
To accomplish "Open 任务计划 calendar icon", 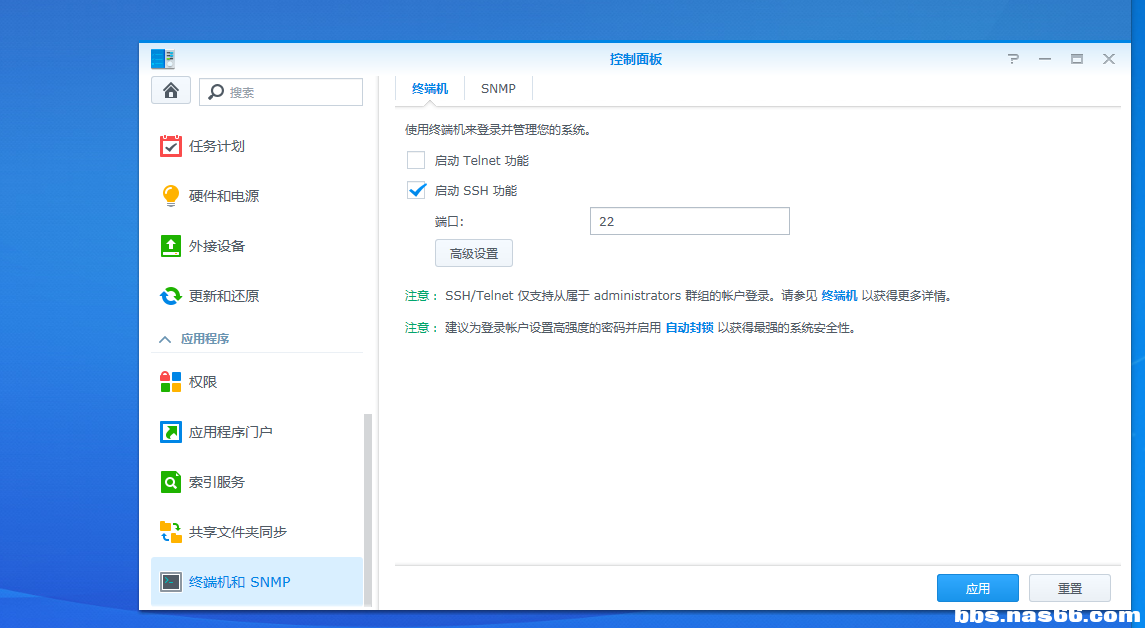I will pyautogui.click(x=171, y=146).
